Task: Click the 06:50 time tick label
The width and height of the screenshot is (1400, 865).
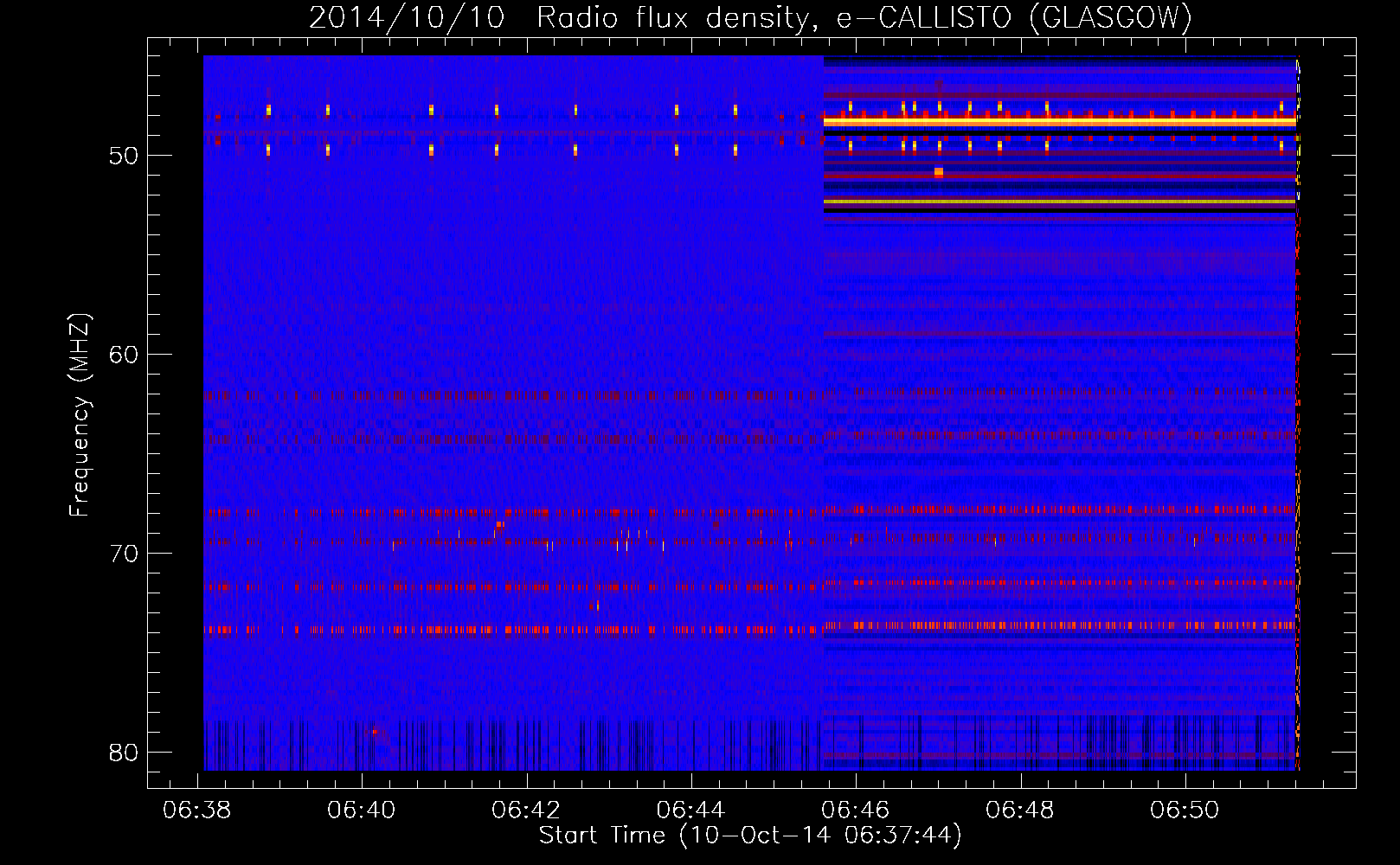Action: pos(1185,810)
